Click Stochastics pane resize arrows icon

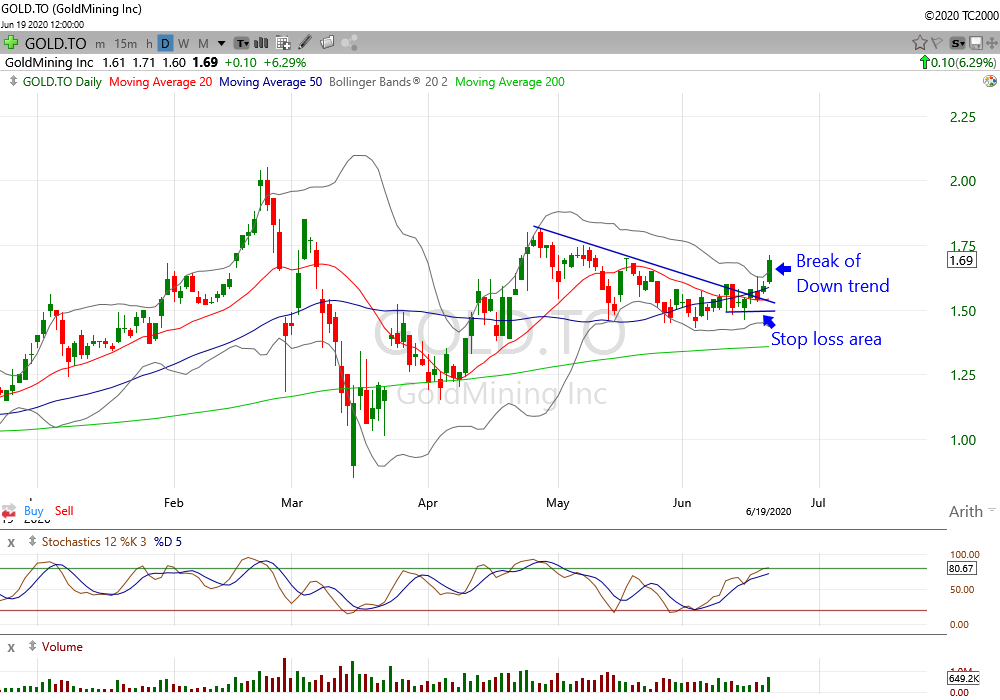click(x=32, y=541)
